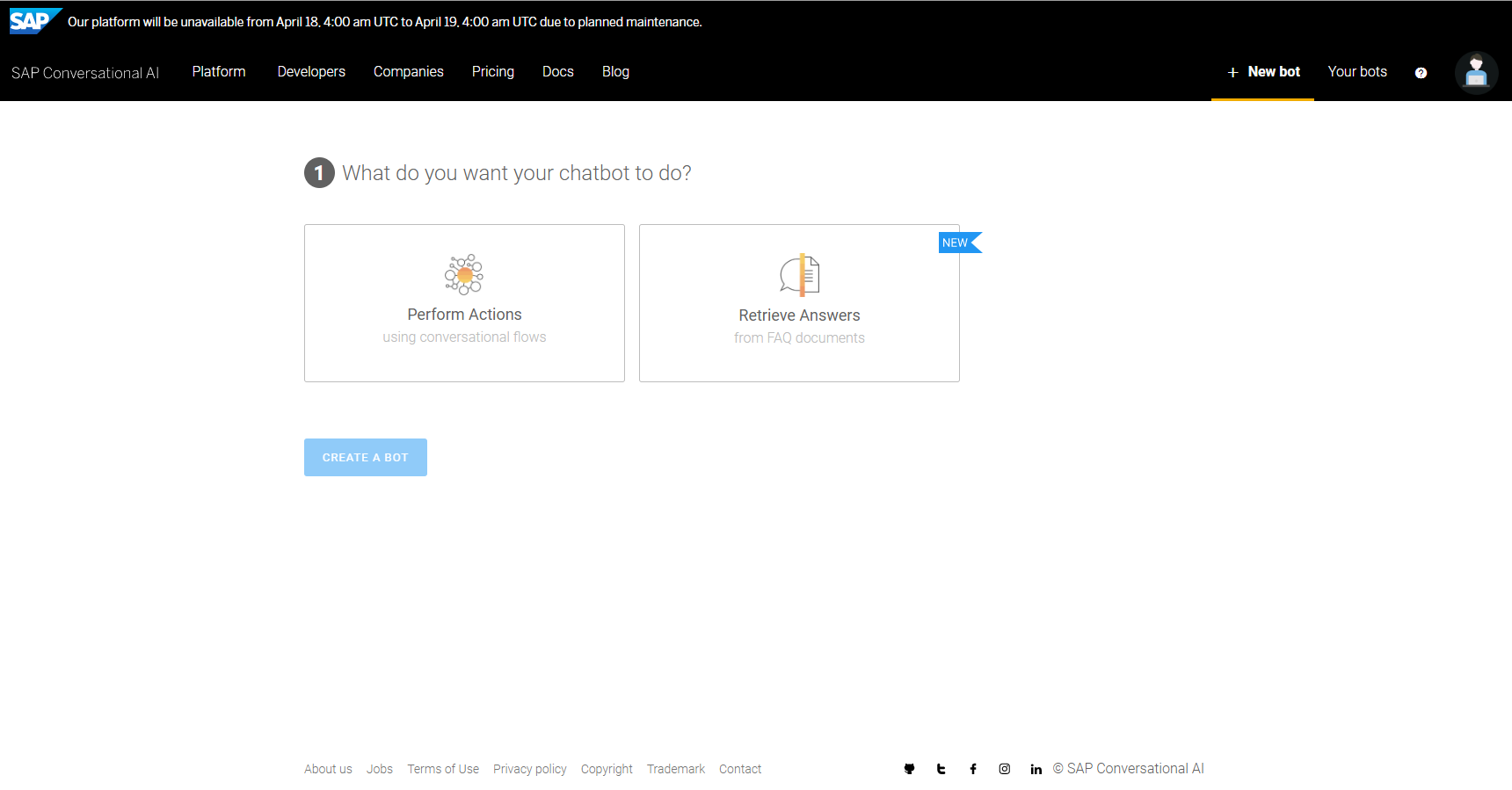Open the Privacy policy link
1512x790 pixels.
[530, 769]
